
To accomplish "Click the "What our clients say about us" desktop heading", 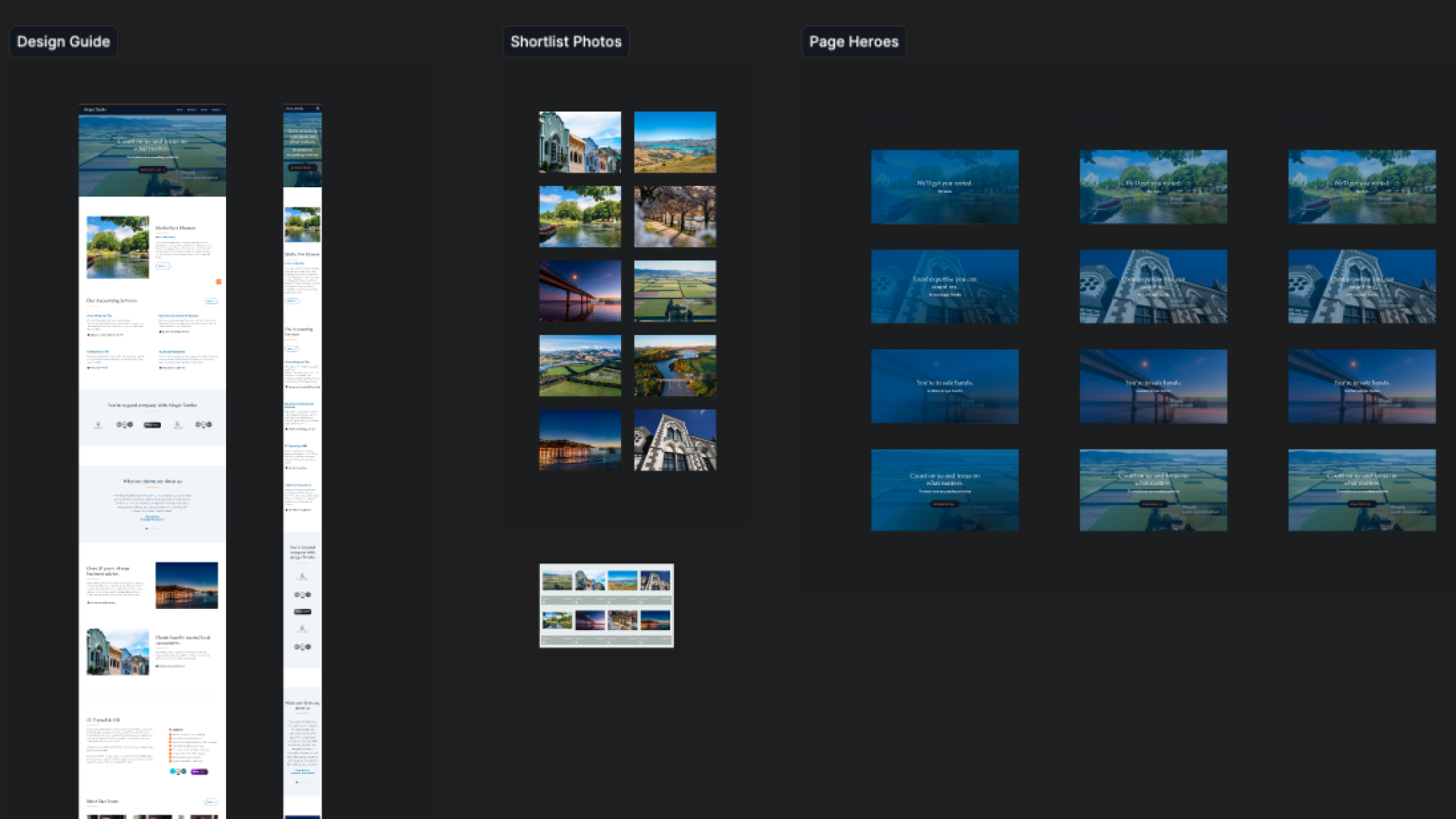I will point(152,482).
